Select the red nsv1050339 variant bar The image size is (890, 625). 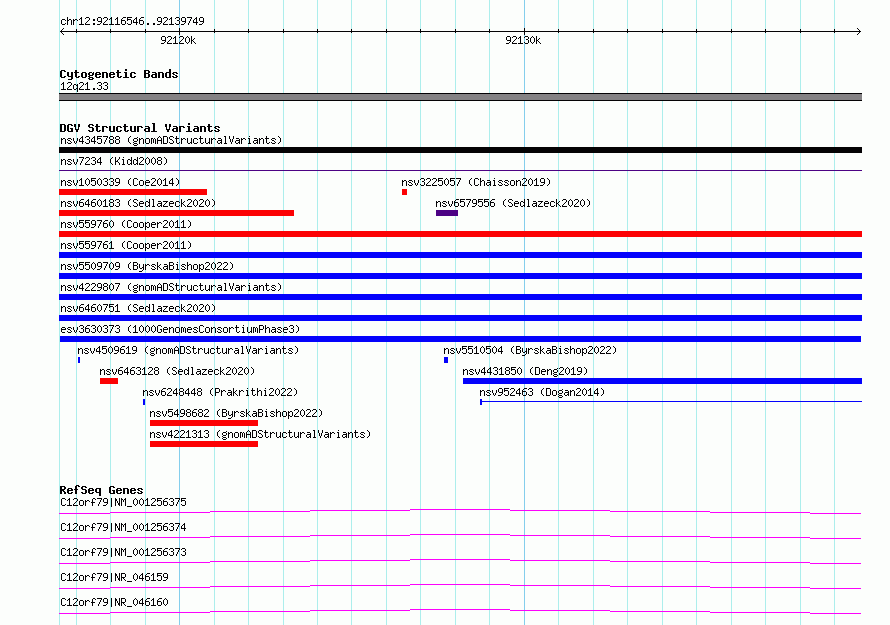[x=133, y=192]
